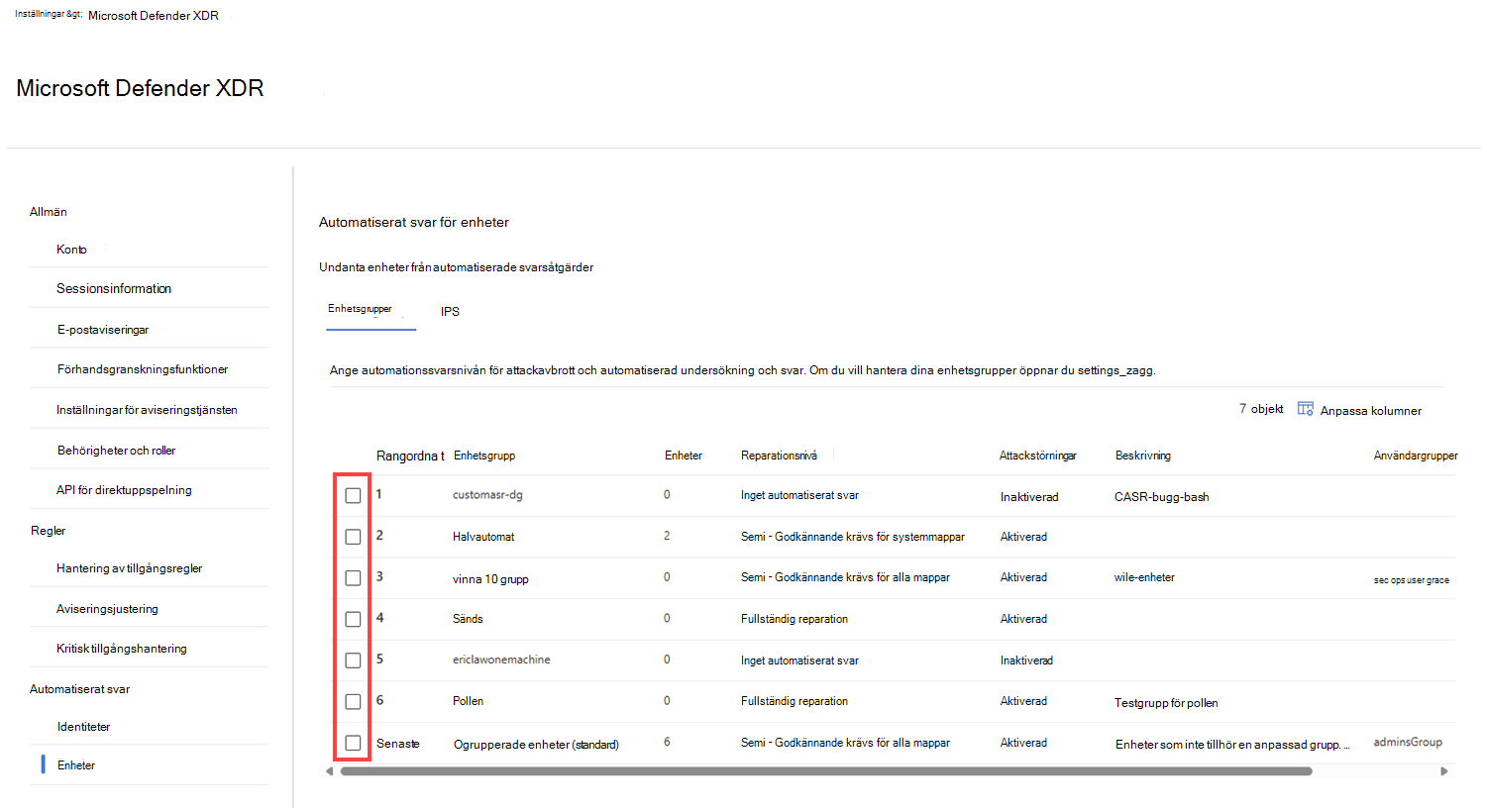Sort by Enheter column header
Image resolution: width=1487 pixels, height=812 pixels.
684,456
